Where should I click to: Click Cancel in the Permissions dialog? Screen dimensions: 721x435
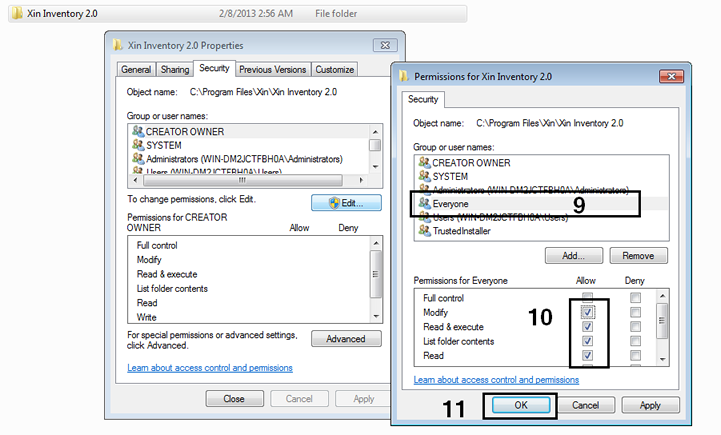tap(585, 405)
